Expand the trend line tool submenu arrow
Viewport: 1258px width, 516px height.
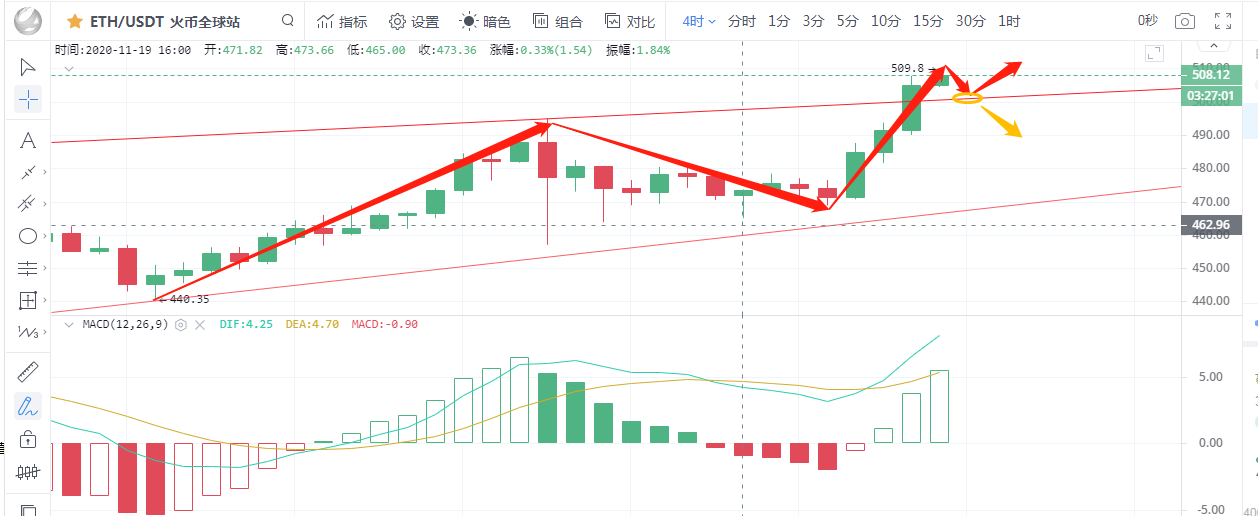pos(45,172)
